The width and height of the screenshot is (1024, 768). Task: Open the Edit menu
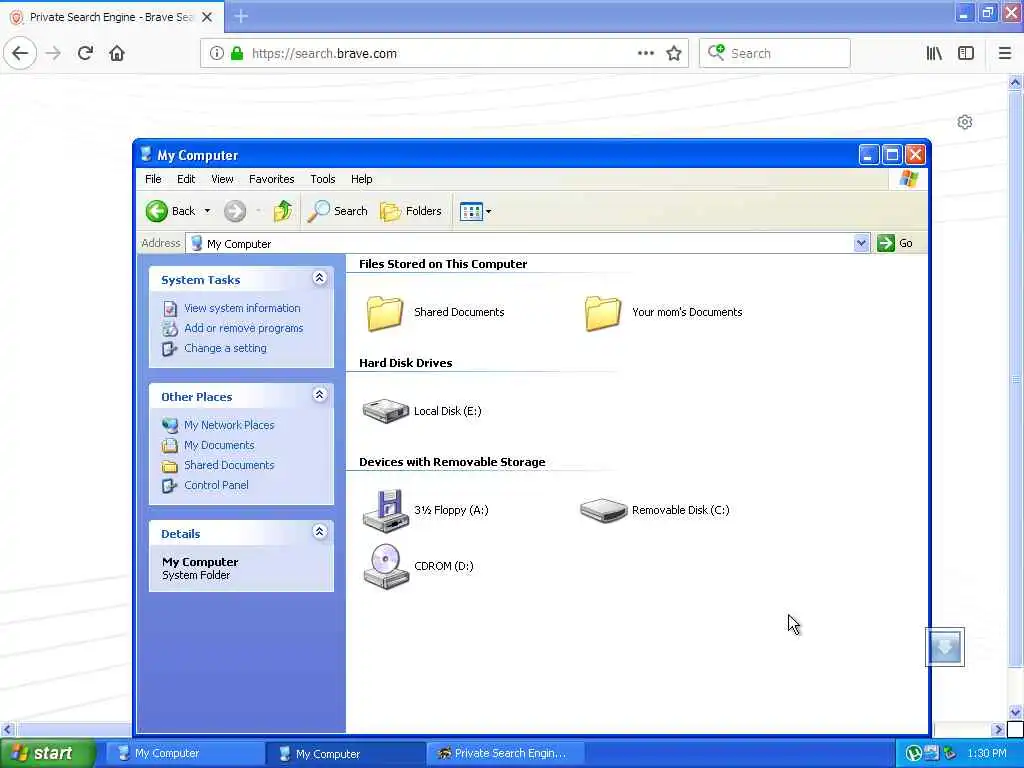pos(186,179)
